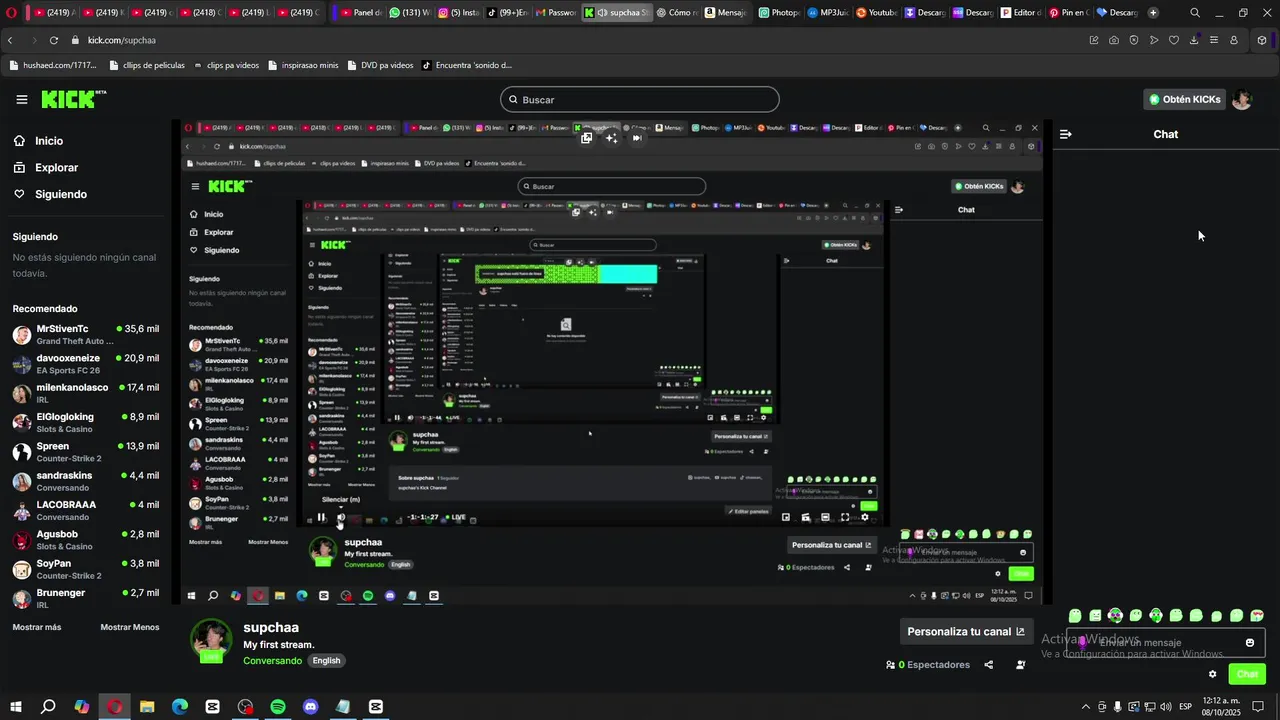Click the Buscar search field
Image resolution: width=1280 pixels, height=720 pixels.
pos(640,99)
